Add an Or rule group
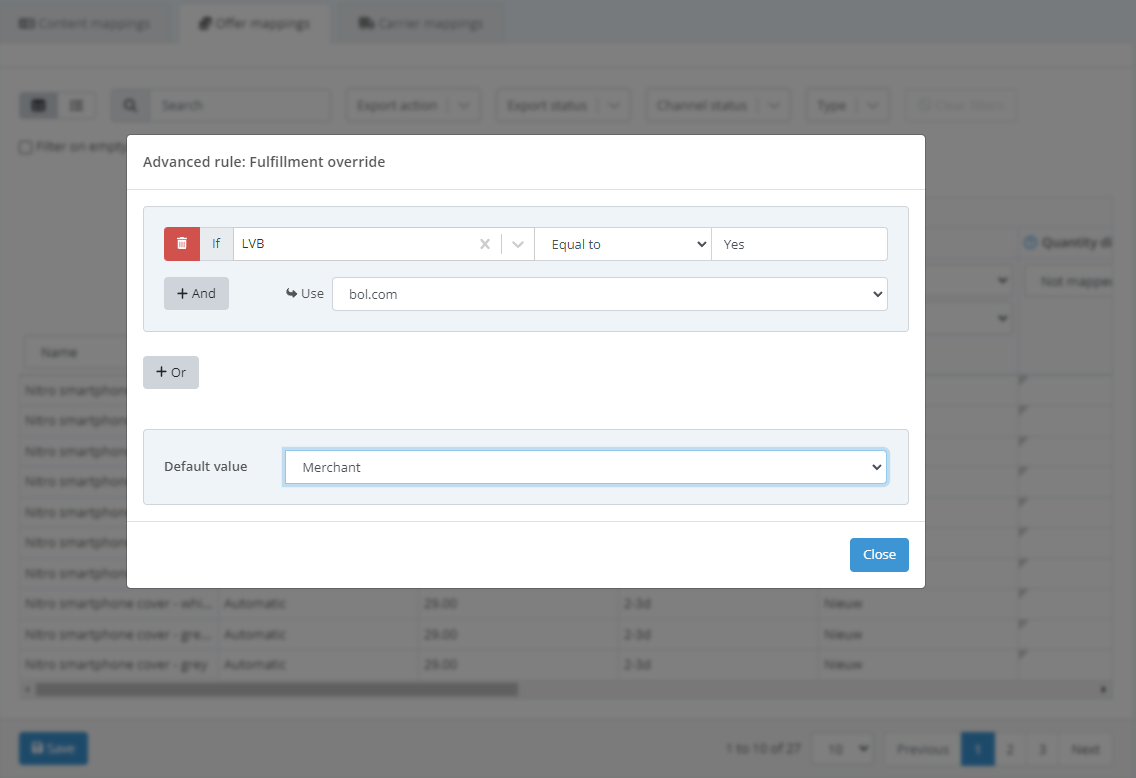 click(171, 372)
